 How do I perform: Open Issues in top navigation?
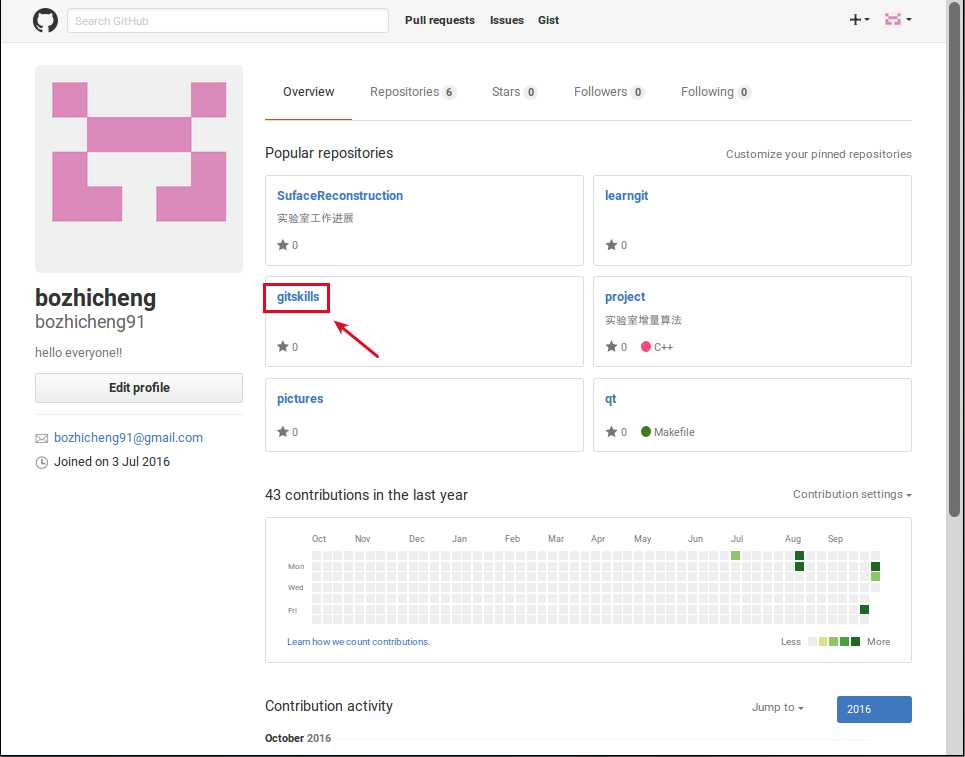pos(507,20)
